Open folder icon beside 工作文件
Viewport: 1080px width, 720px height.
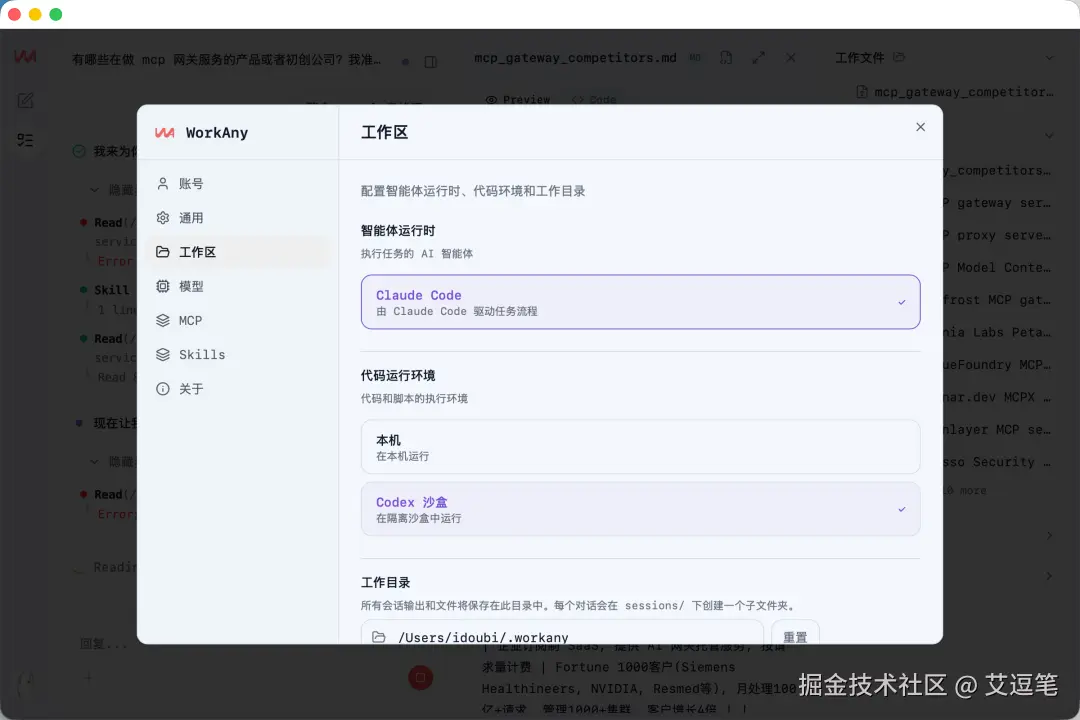click(x=899, y=57)
